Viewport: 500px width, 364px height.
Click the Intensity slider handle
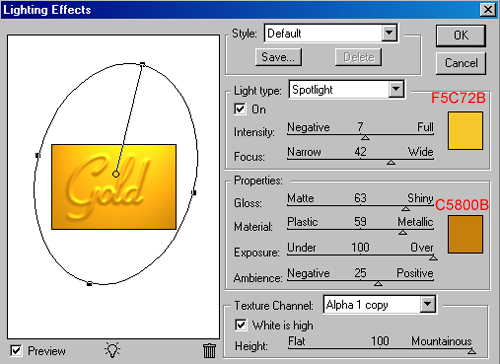[365, 137]
